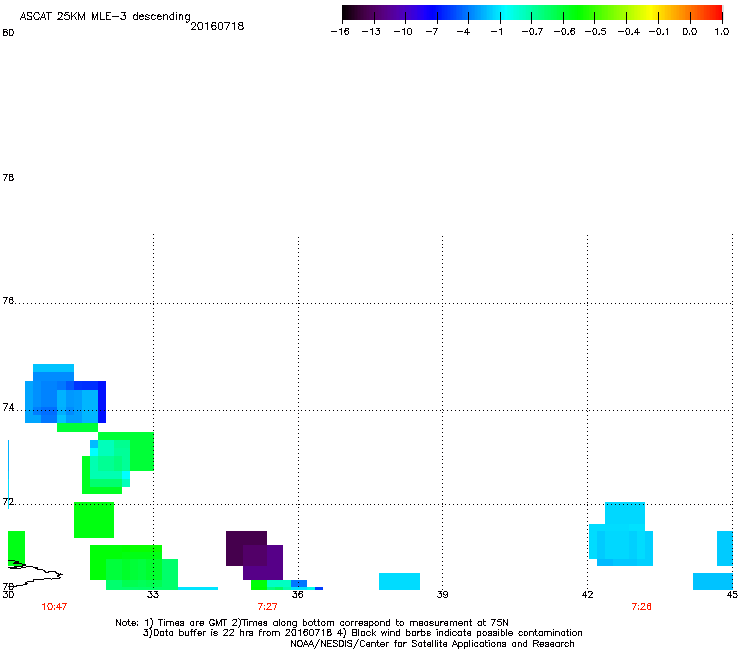Select the -0.6 color scale label
740x650 pixels.
[564, 32]
